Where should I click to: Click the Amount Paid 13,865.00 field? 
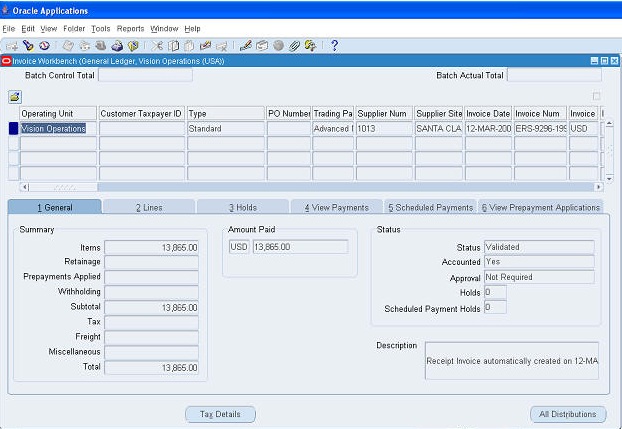pyautogui.click(x=301, y=247)
